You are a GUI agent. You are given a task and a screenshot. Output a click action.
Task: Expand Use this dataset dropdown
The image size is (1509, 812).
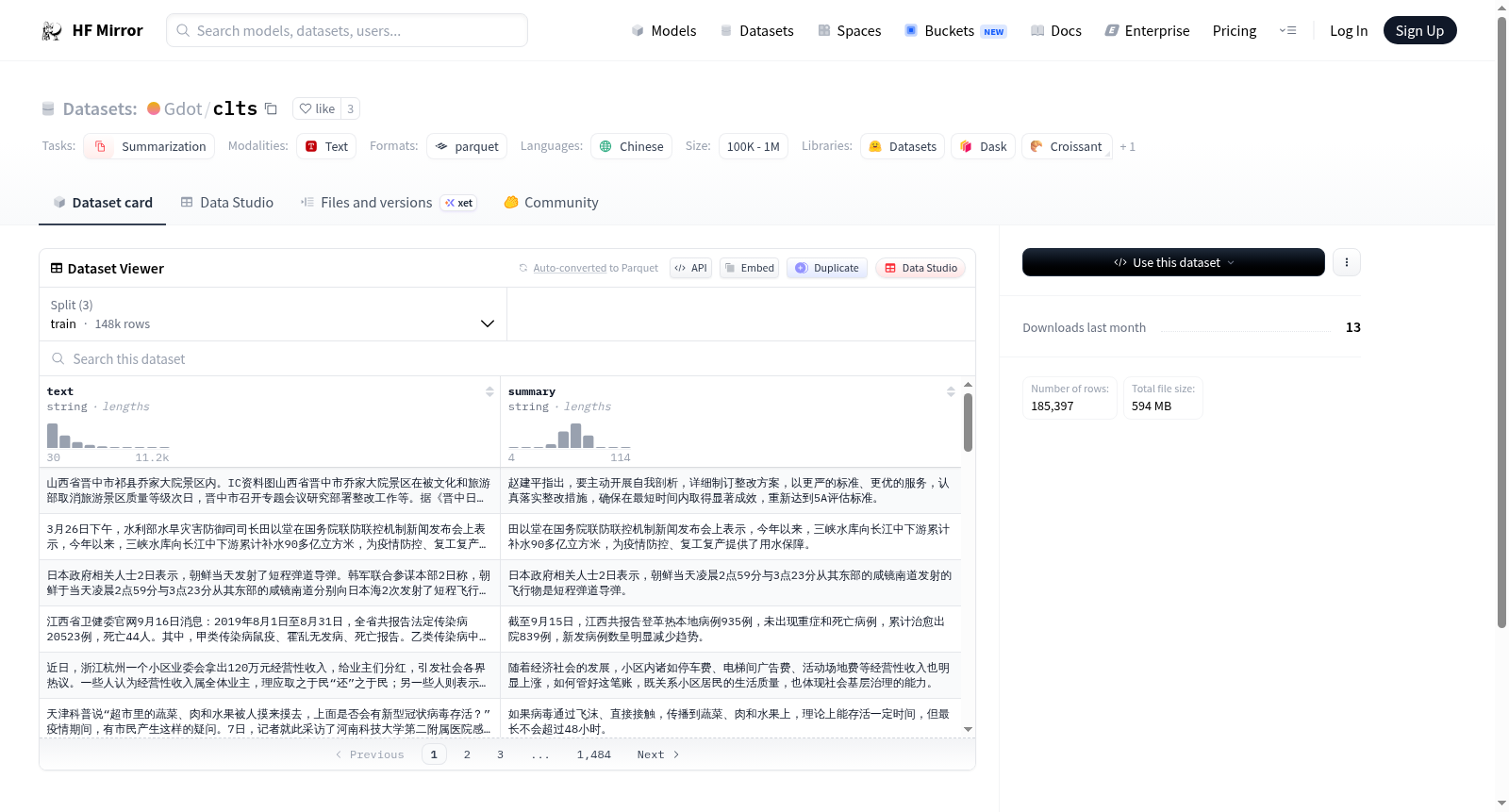(1173, 262)
